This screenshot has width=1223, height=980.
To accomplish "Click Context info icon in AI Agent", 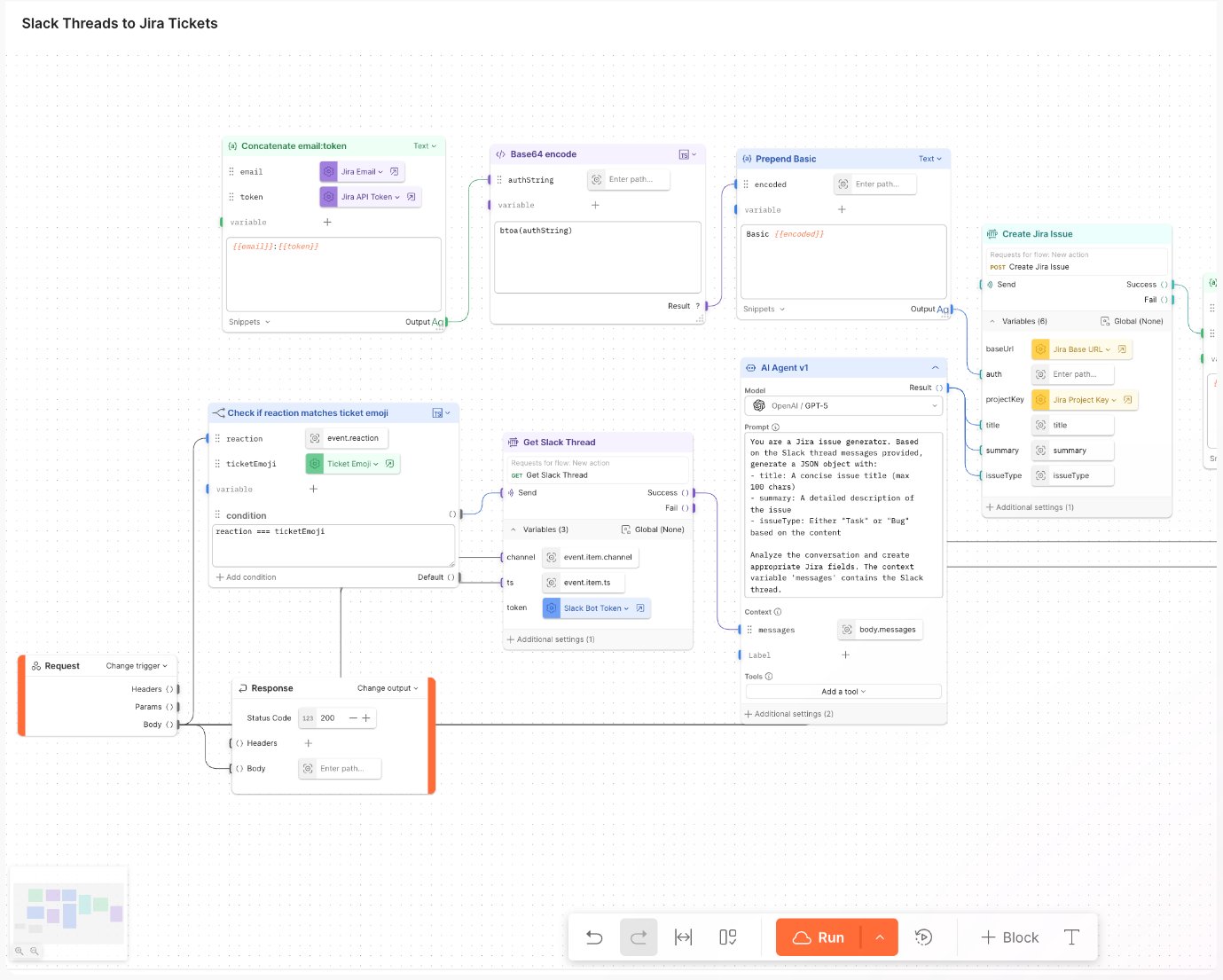I will 778,612.
